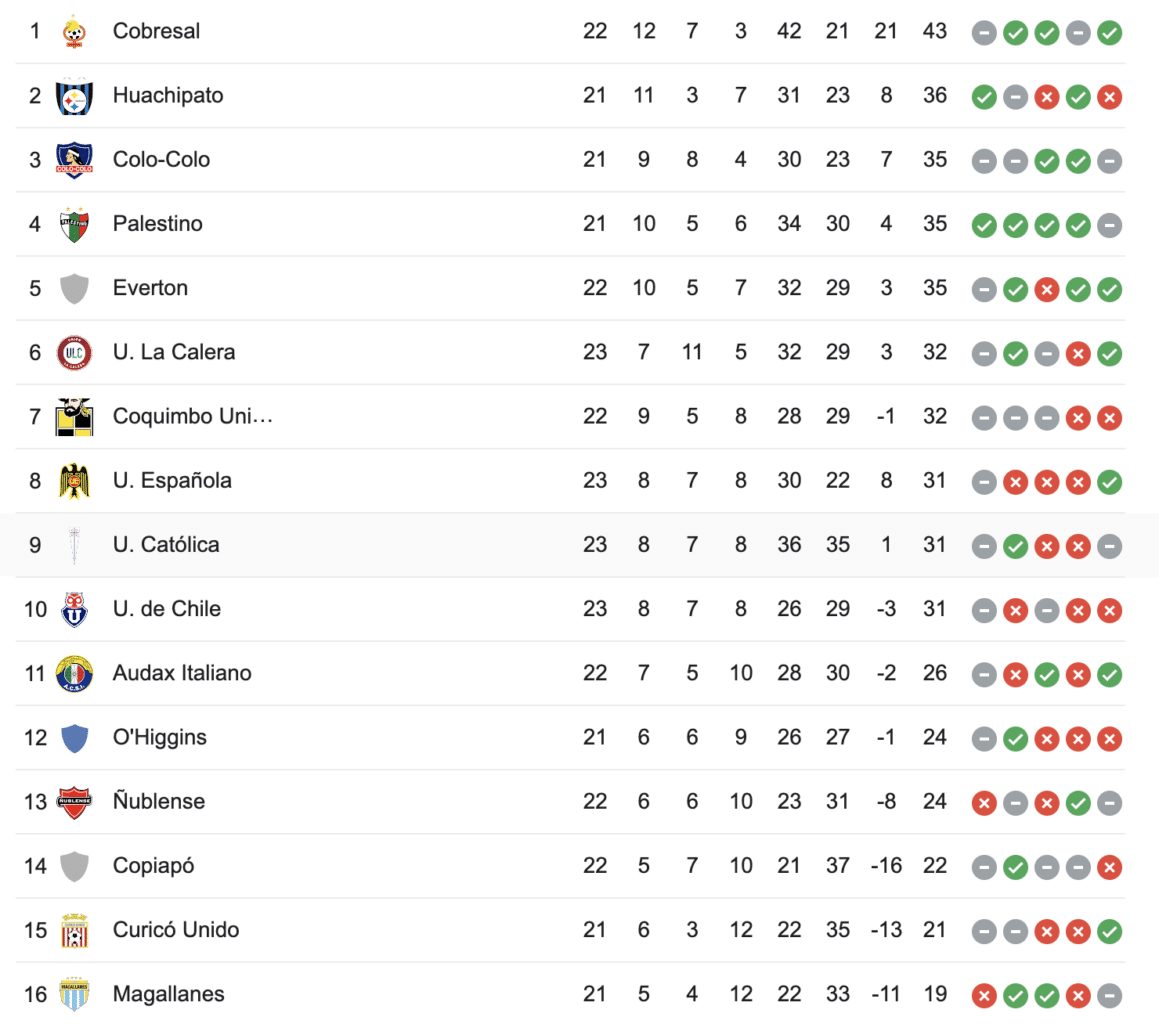This screenshot has height=1024, width=1159.
Task: Click Cobresal's points total of 43
Action: click(934, 31)
